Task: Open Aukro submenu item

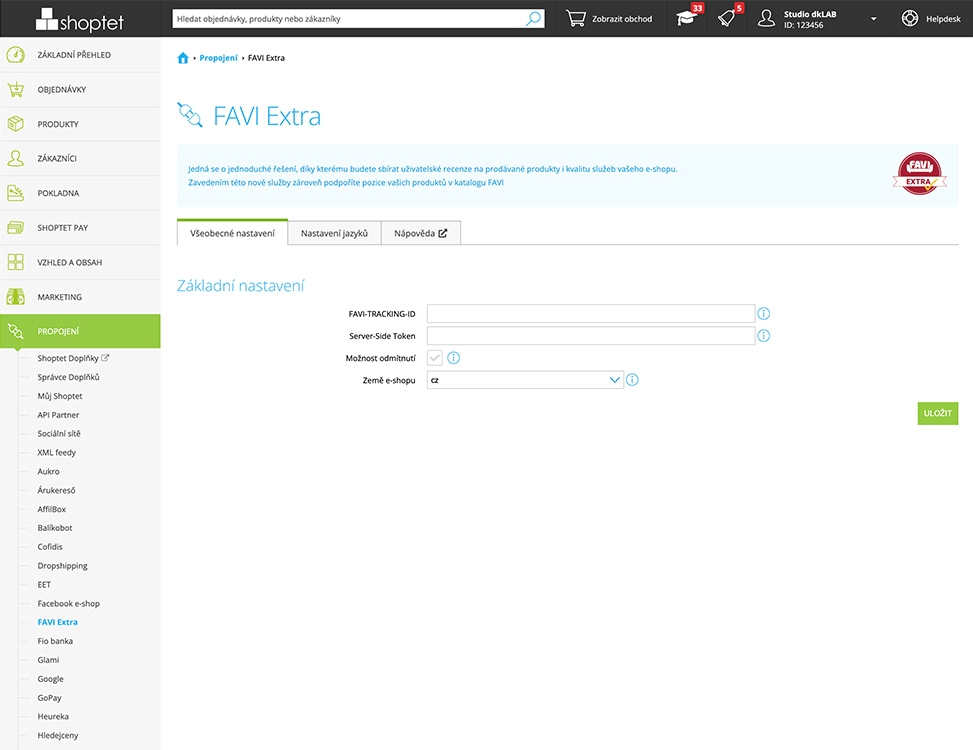Action: tap(48, 471)
